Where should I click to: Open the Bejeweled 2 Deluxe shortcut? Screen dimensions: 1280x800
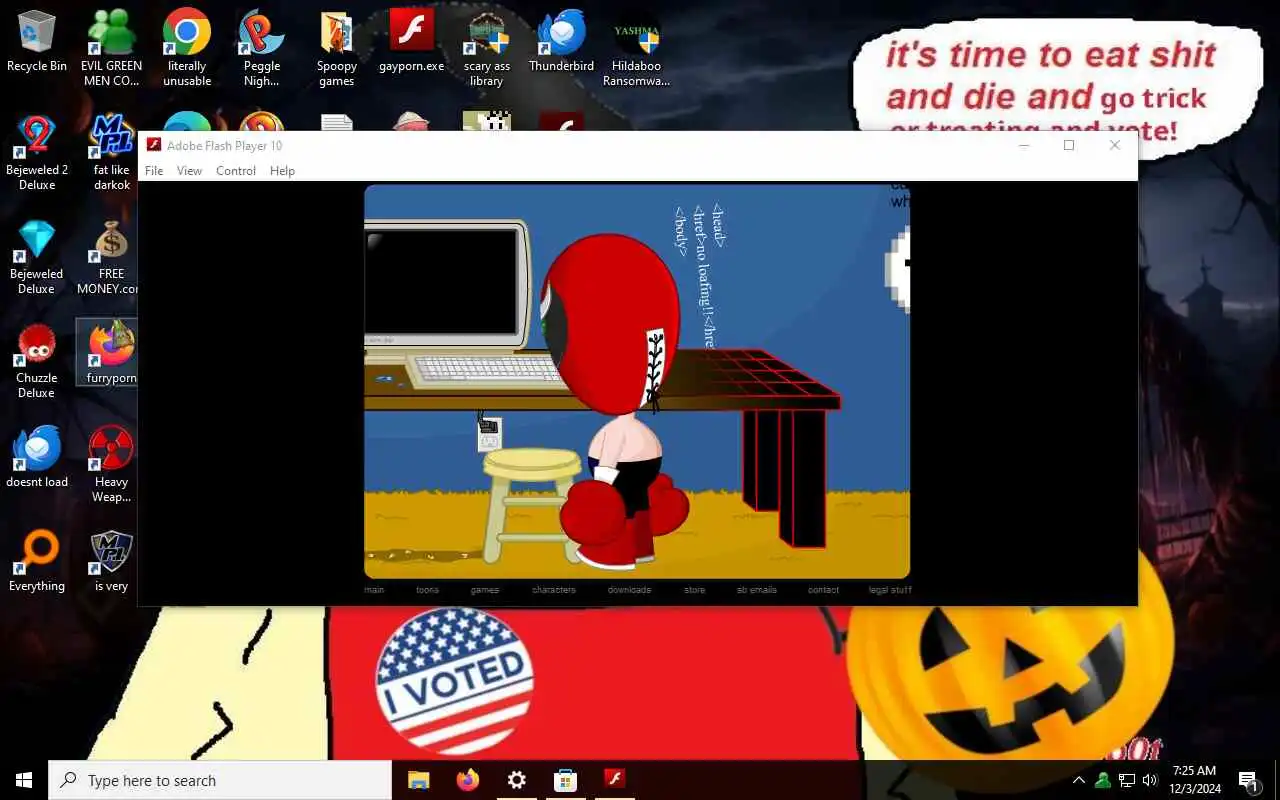click(x=37, y=152)
